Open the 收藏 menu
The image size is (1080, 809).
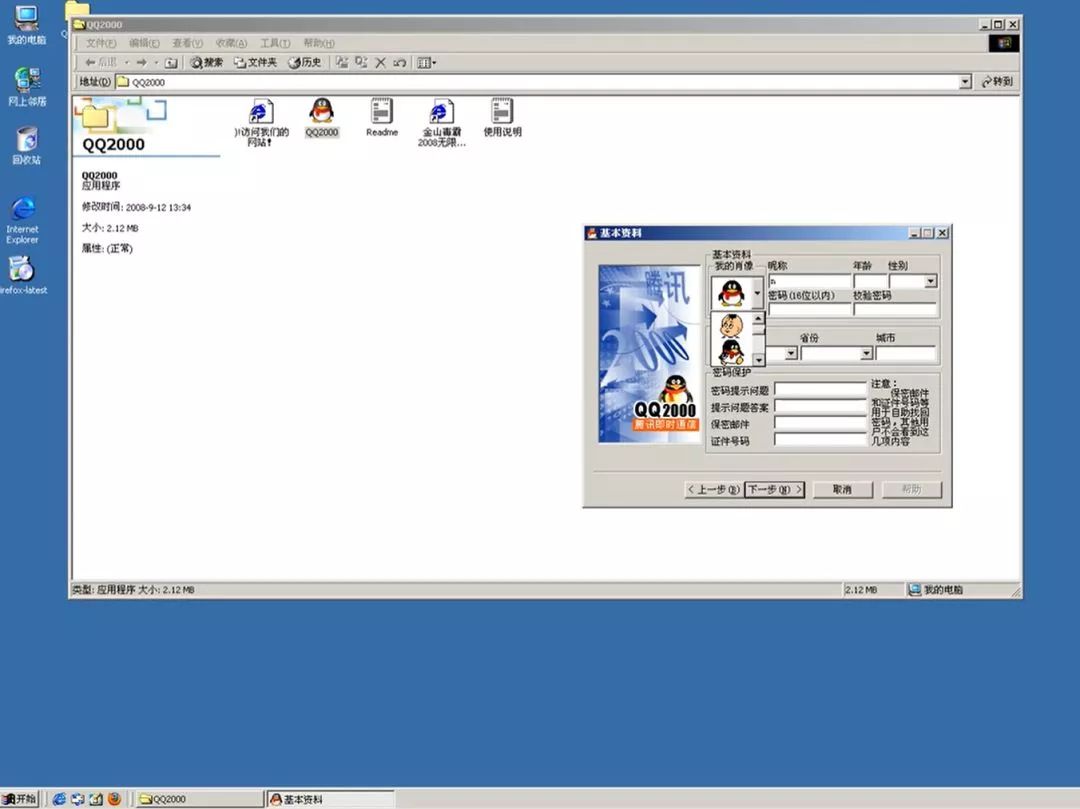(x=231, y=43)
